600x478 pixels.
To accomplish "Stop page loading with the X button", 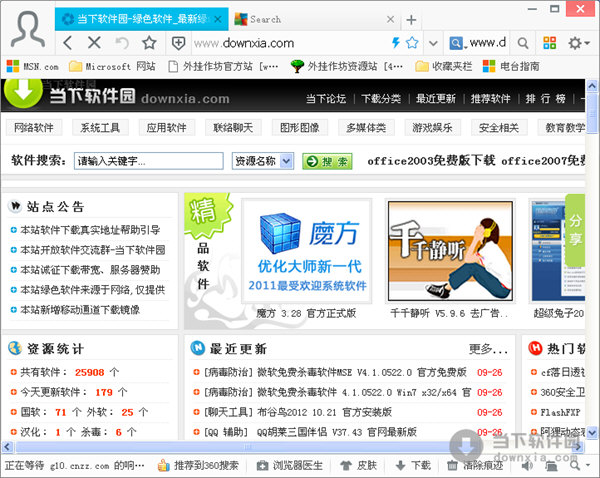I will point(94,43).
